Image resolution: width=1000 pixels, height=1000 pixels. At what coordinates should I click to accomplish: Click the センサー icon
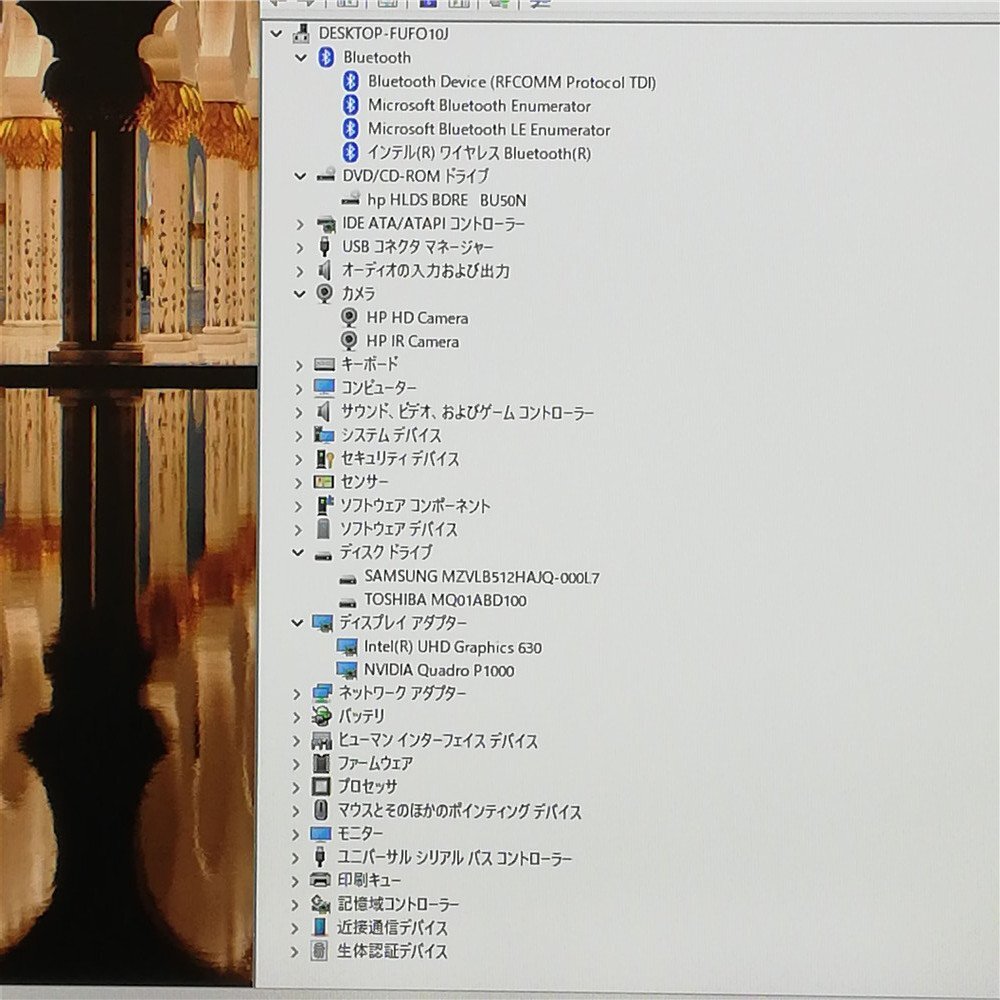[323, 482]
